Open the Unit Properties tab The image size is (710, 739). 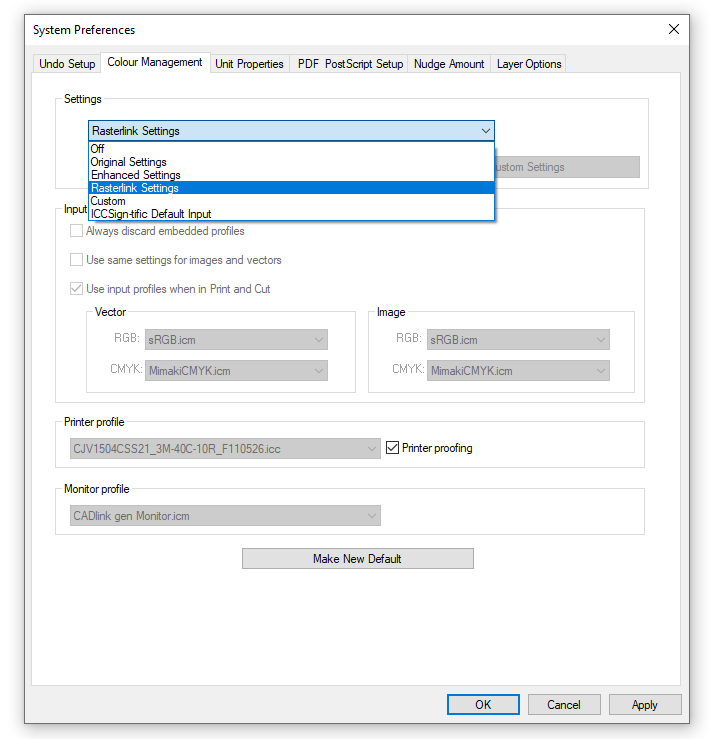pos(250,64)
